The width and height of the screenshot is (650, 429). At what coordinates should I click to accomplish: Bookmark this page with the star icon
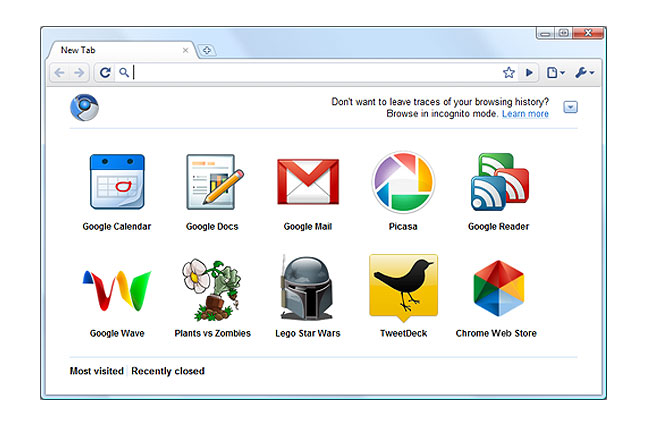509,73
